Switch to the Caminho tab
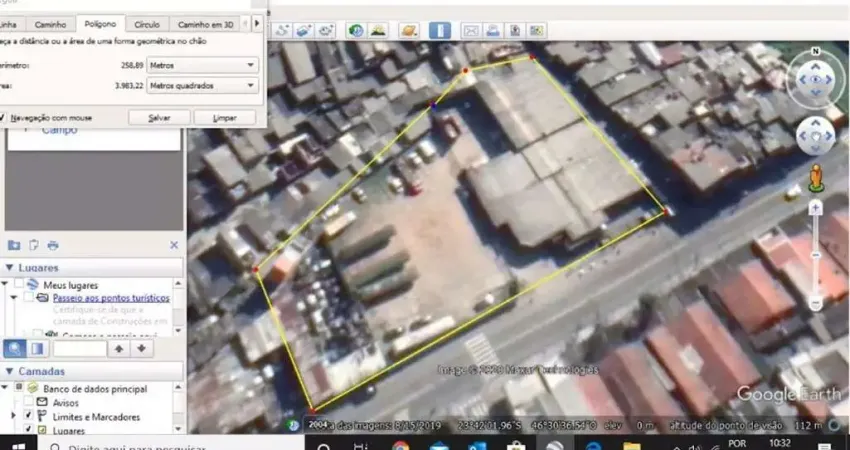The image size is (850, 450). click(x=50, y=24)
